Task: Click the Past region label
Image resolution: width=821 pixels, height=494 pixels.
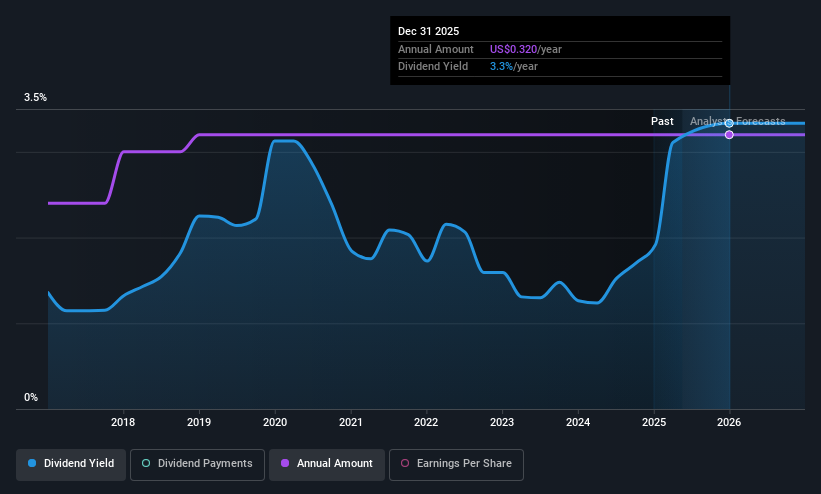Action: click(662, 122)
